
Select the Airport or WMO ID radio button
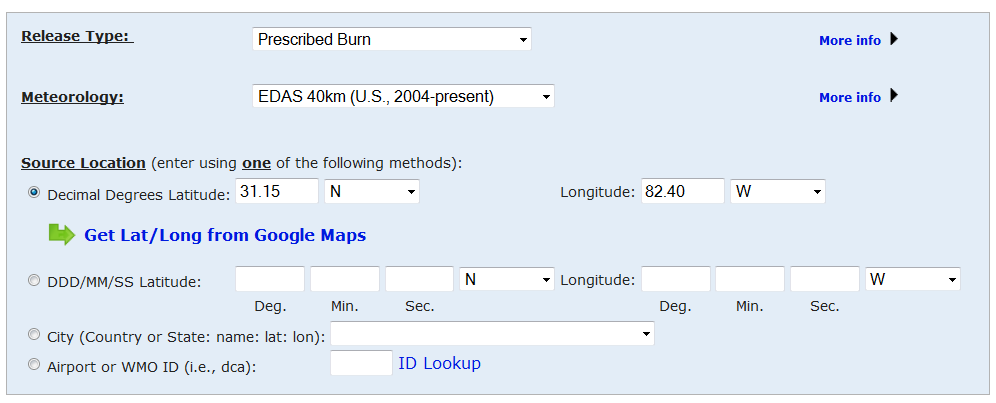34,365
